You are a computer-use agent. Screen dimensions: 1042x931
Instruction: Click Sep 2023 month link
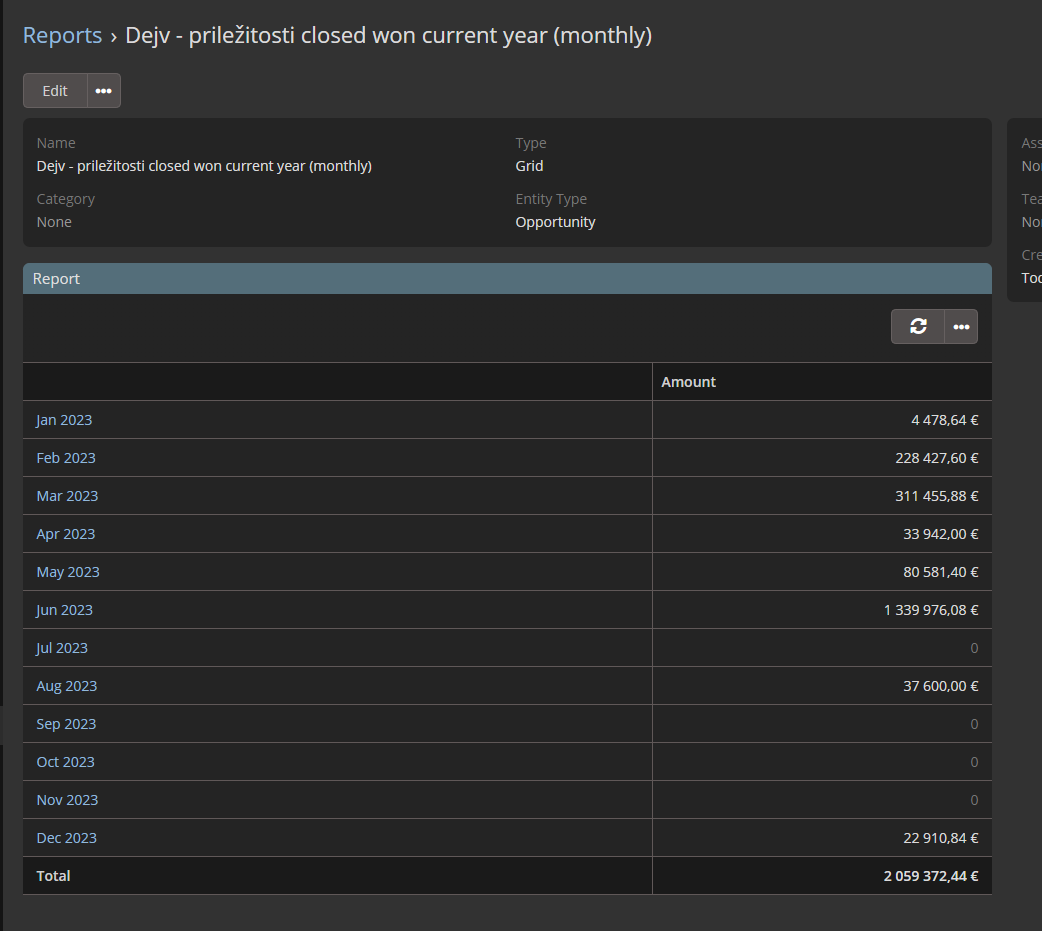66,724
